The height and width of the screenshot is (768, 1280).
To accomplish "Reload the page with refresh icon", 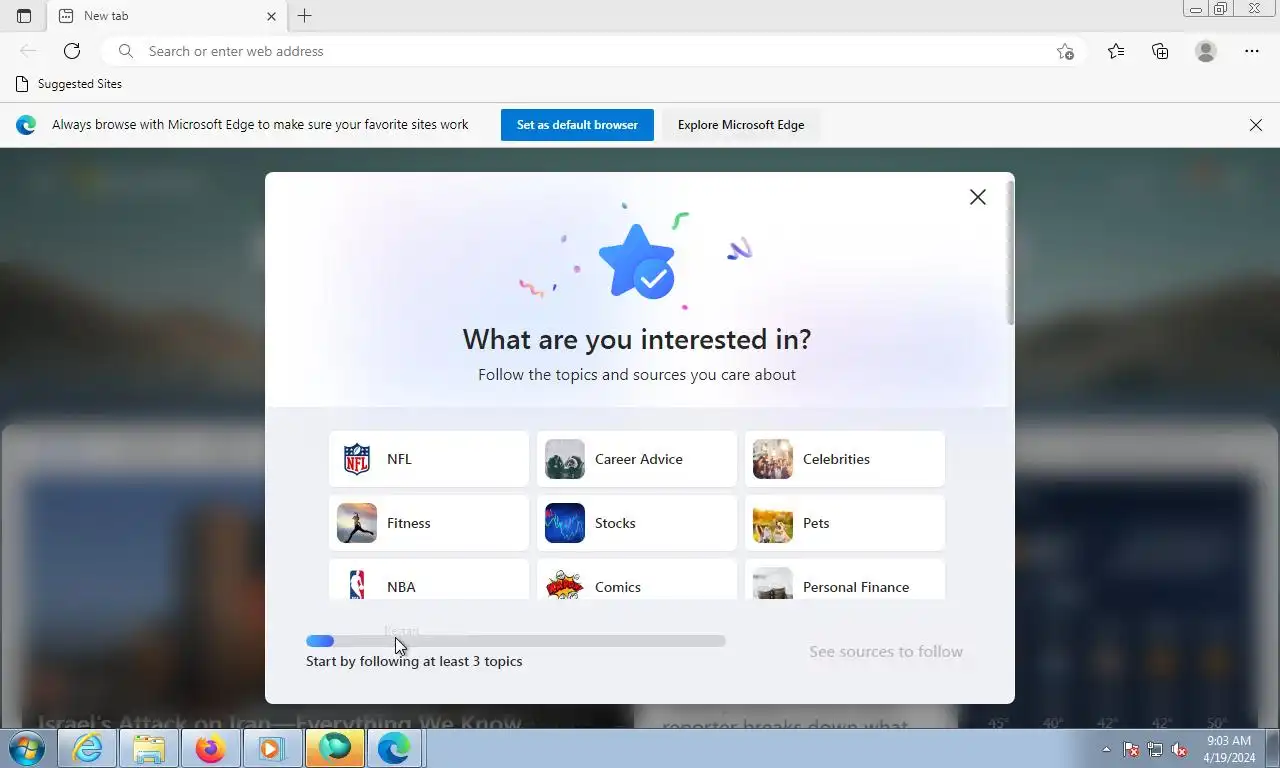I will [x=72, y=51].
